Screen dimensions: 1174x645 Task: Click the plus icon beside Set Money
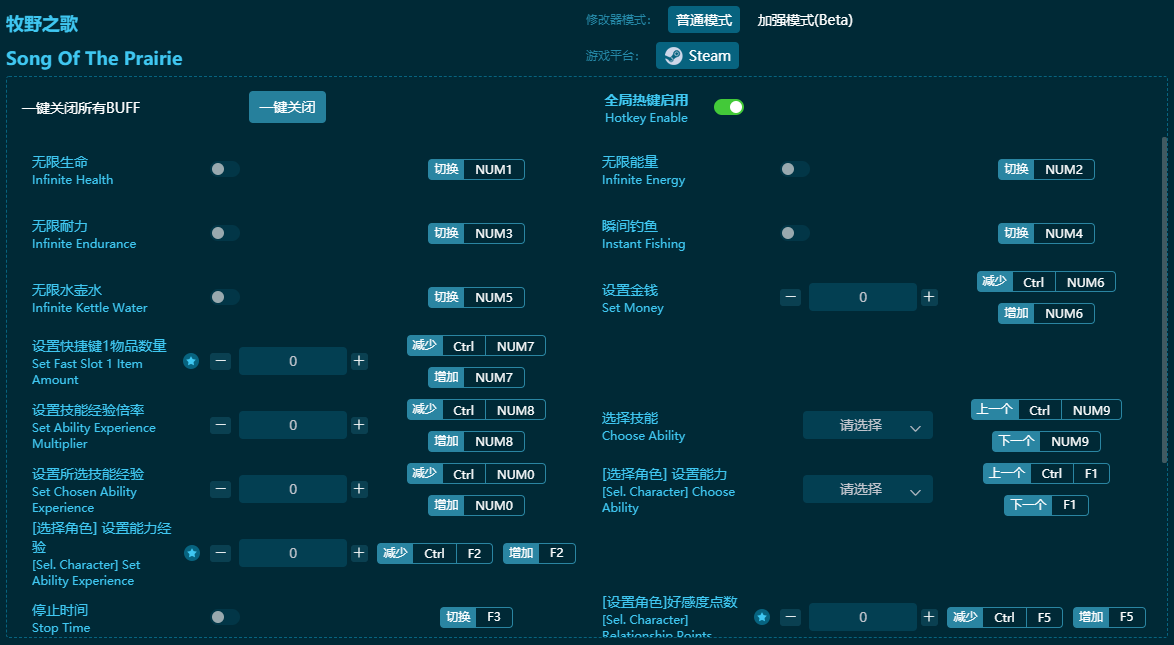(930, 297)
